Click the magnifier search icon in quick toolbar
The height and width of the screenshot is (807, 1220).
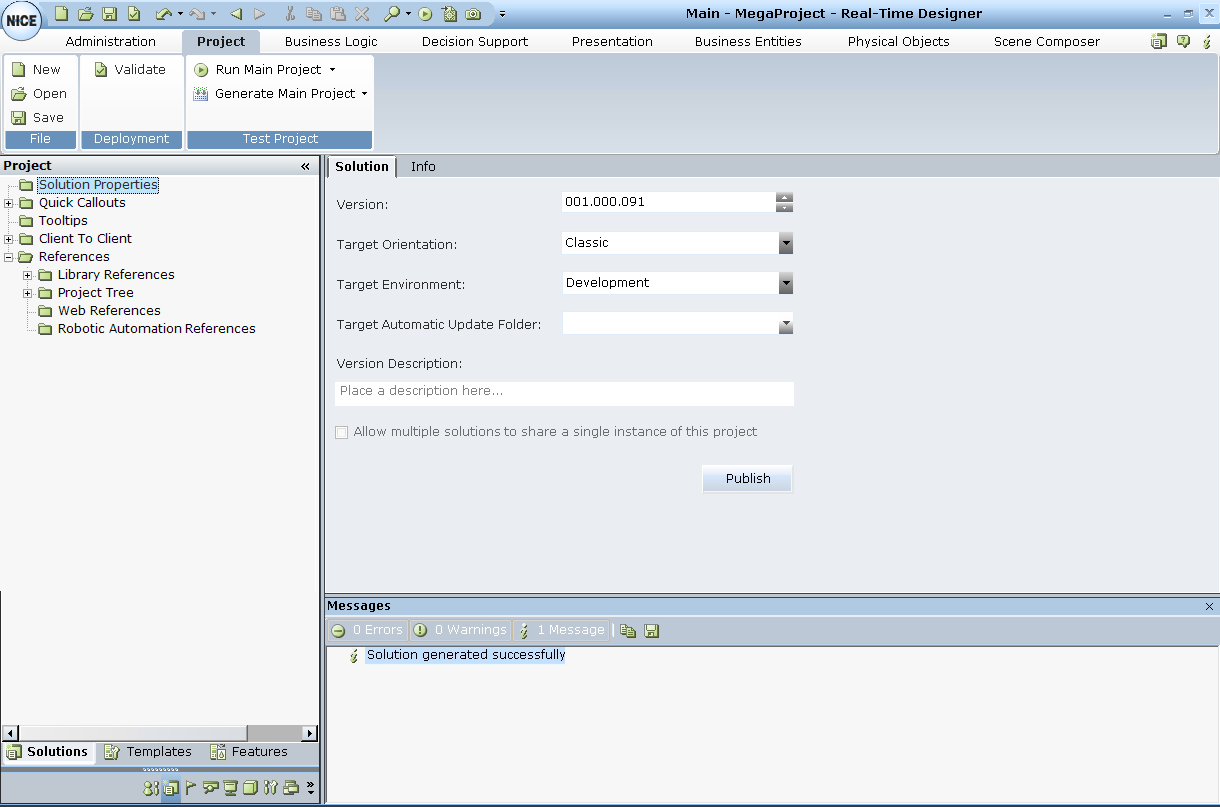pos(392,14)
